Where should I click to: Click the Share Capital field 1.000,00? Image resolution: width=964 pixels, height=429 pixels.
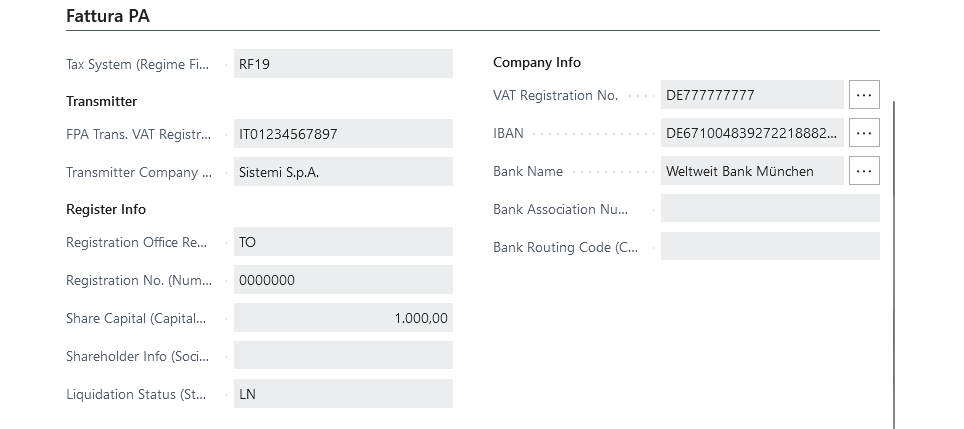[343, 318]
